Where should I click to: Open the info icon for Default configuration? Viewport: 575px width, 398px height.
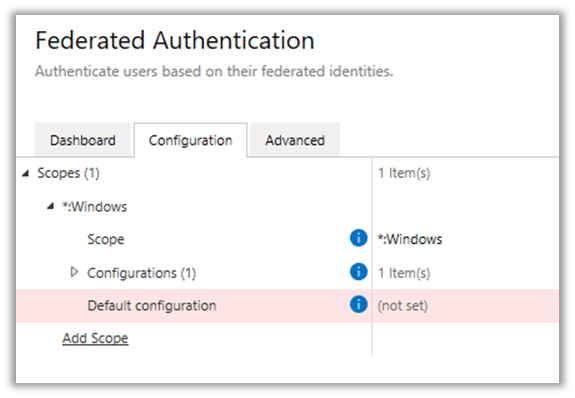(358, 304)
